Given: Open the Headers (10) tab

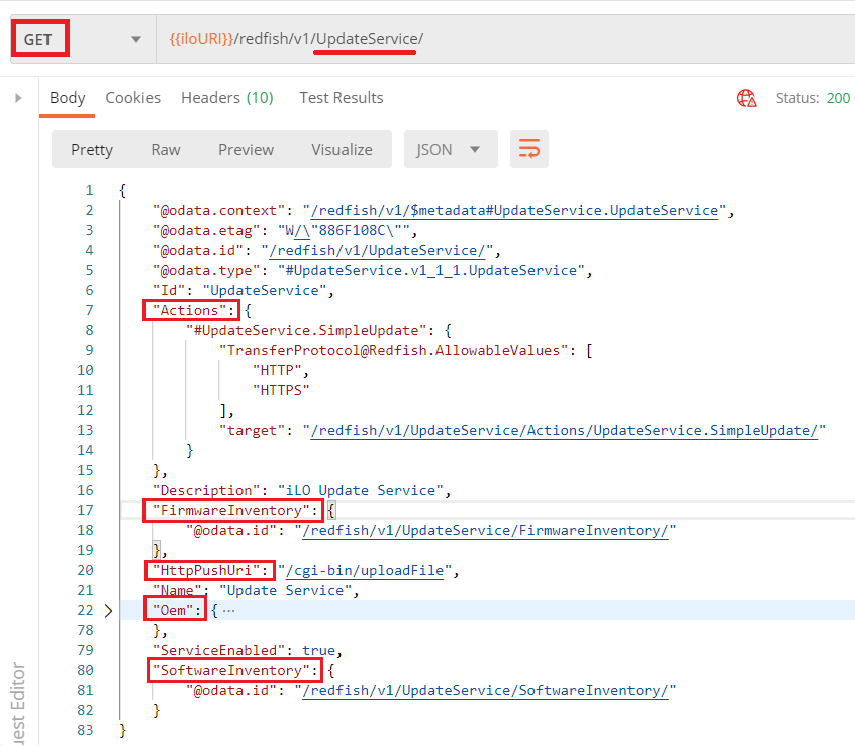Looking at the screenshot, I should coord(227,98).
